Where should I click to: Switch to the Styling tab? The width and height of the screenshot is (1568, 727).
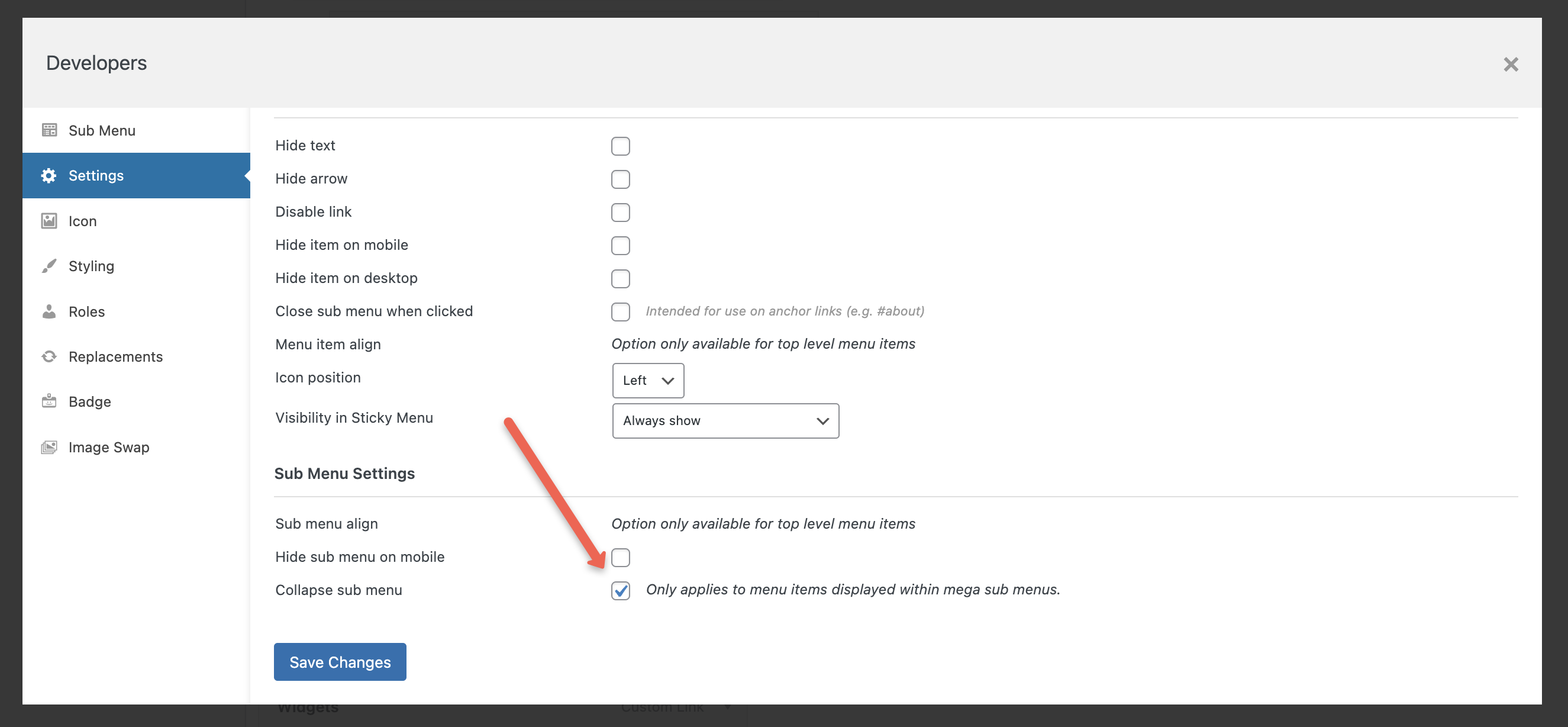91,266
